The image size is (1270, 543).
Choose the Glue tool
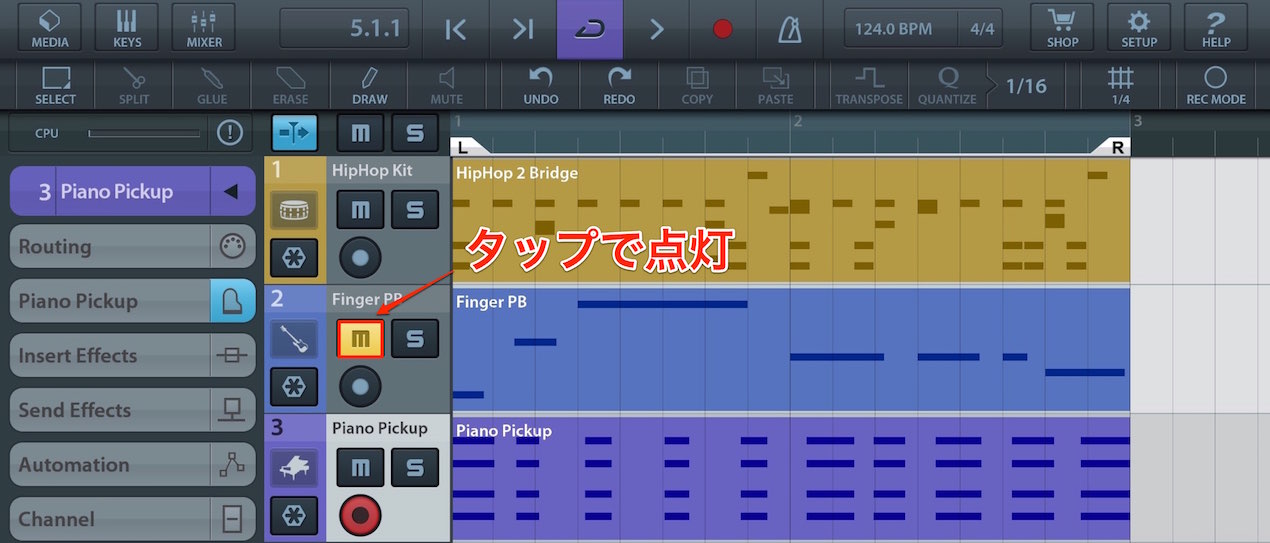[x=212, y=85]
